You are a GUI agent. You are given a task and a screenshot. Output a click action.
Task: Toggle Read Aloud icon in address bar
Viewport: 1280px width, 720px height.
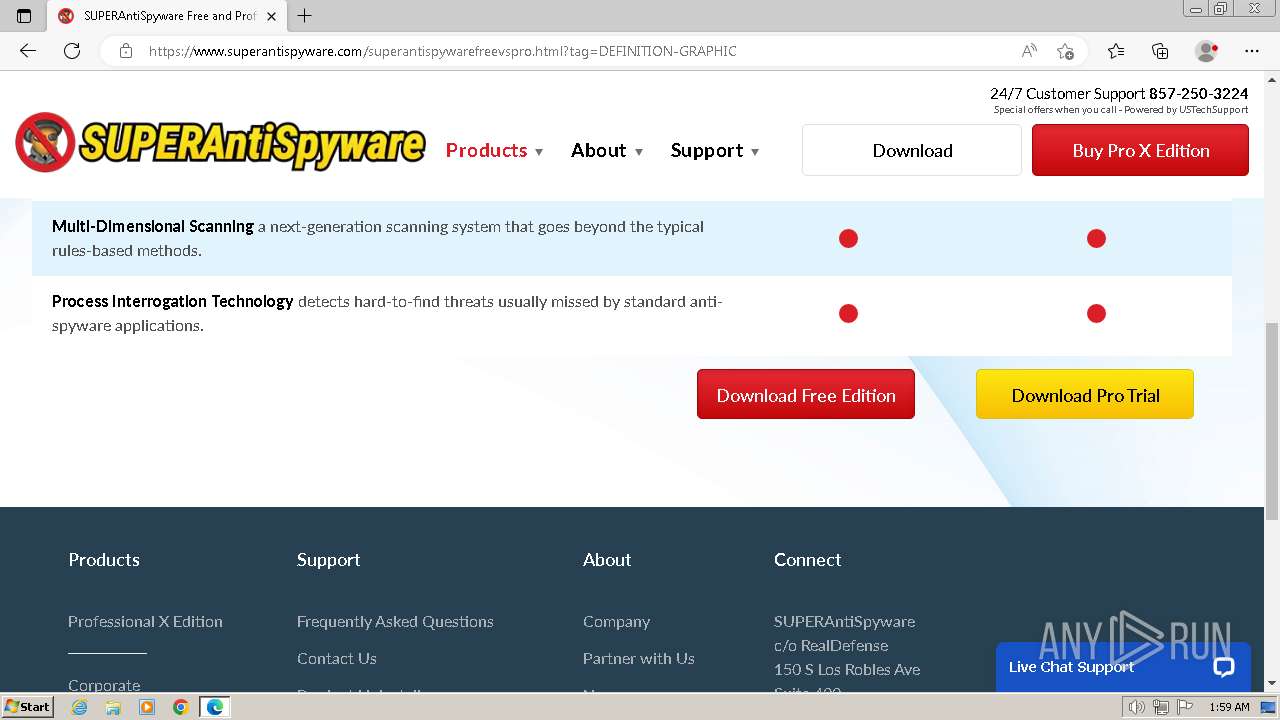tap(1029, 51)
